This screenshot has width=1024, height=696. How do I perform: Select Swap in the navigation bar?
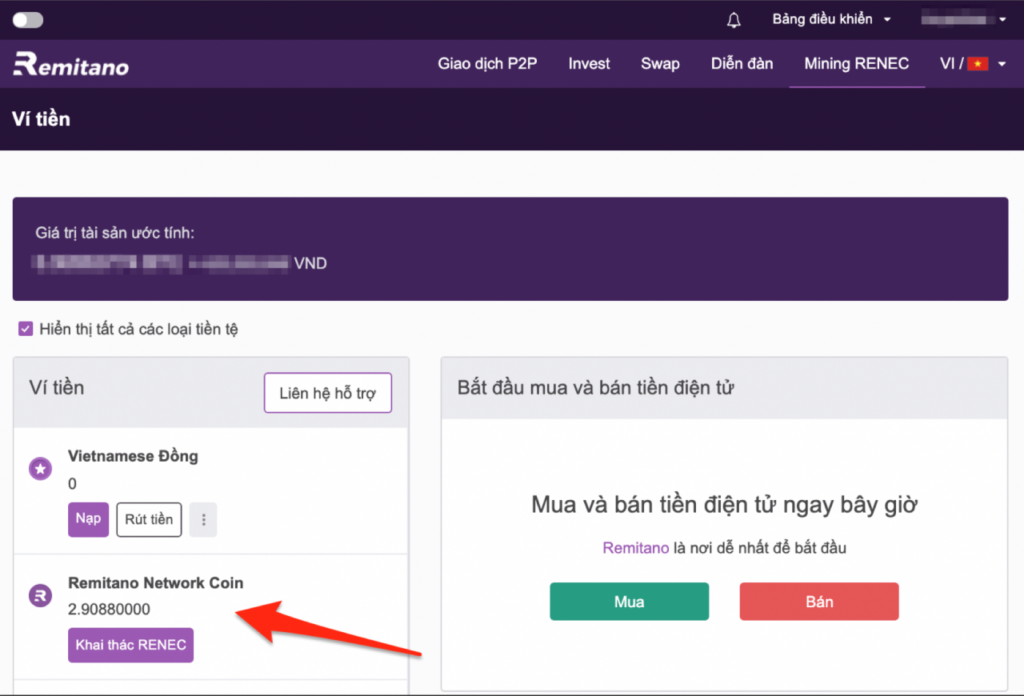tap(660, 64)
